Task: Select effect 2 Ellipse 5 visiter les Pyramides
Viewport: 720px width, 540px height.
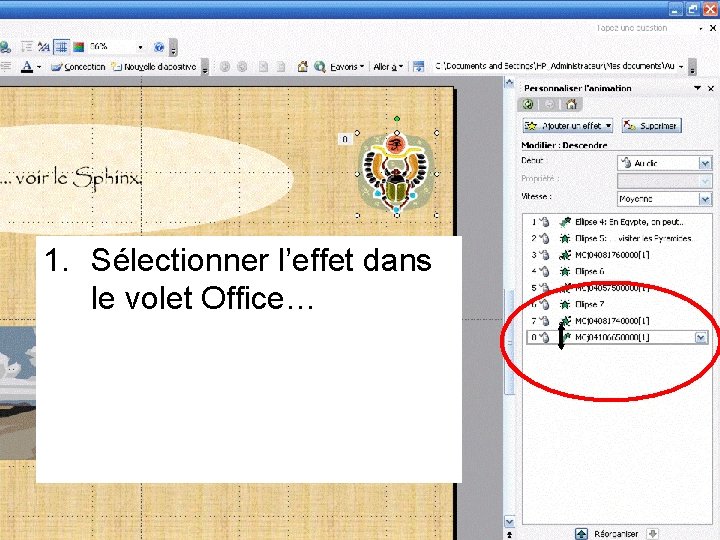Action: pyautogui.click(x=618, y=239)
